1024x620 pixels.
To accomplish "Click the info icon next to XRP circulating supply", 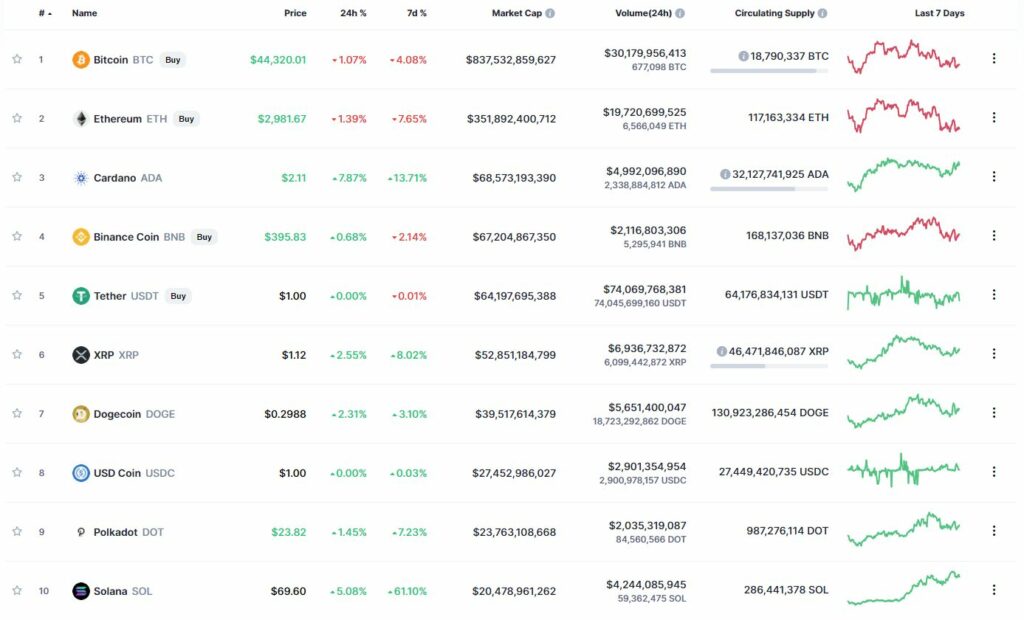I will (x=722, y=351).
